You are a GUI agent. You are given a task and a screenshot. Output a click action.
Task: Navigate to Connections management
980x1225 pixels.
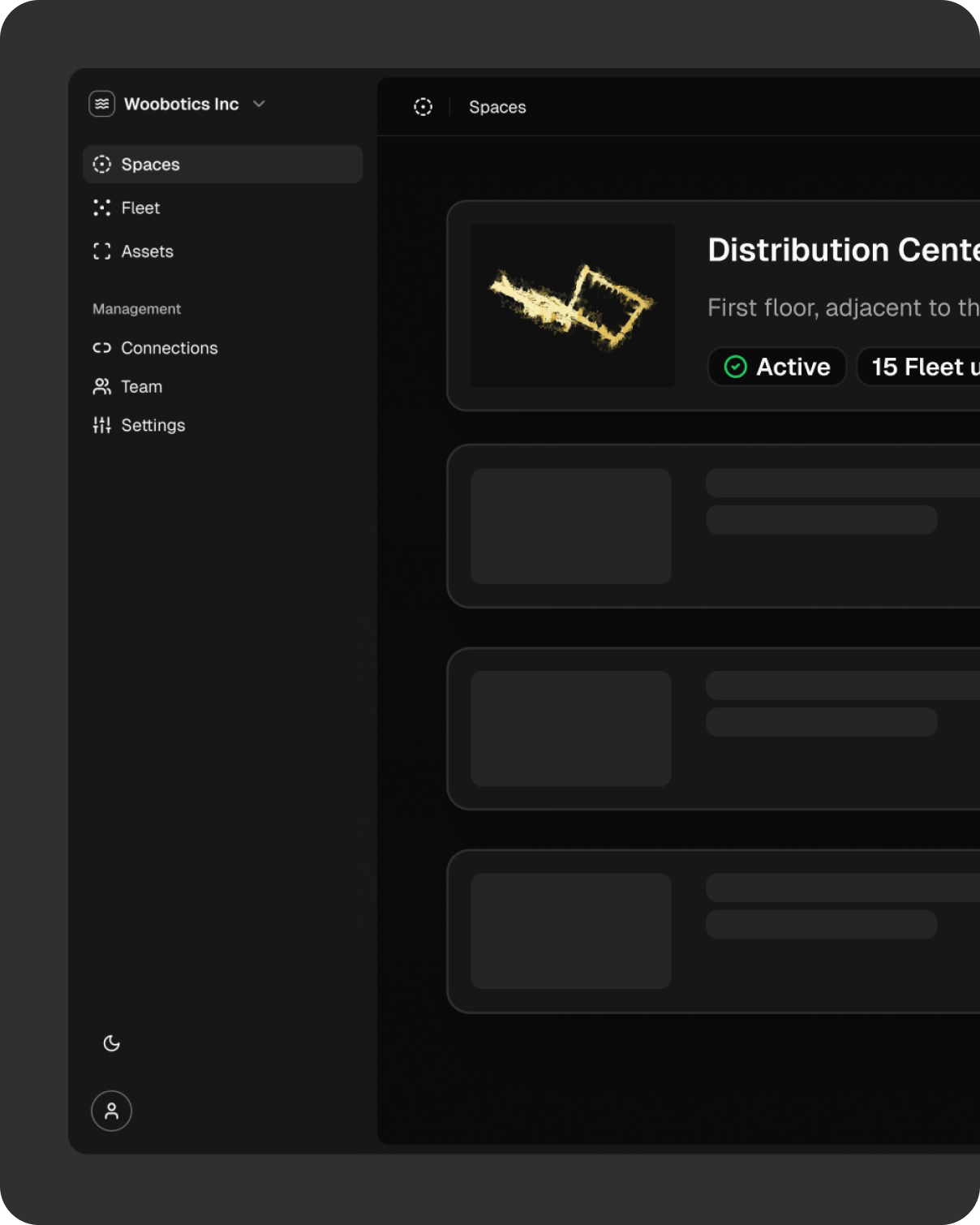[169, 348]
